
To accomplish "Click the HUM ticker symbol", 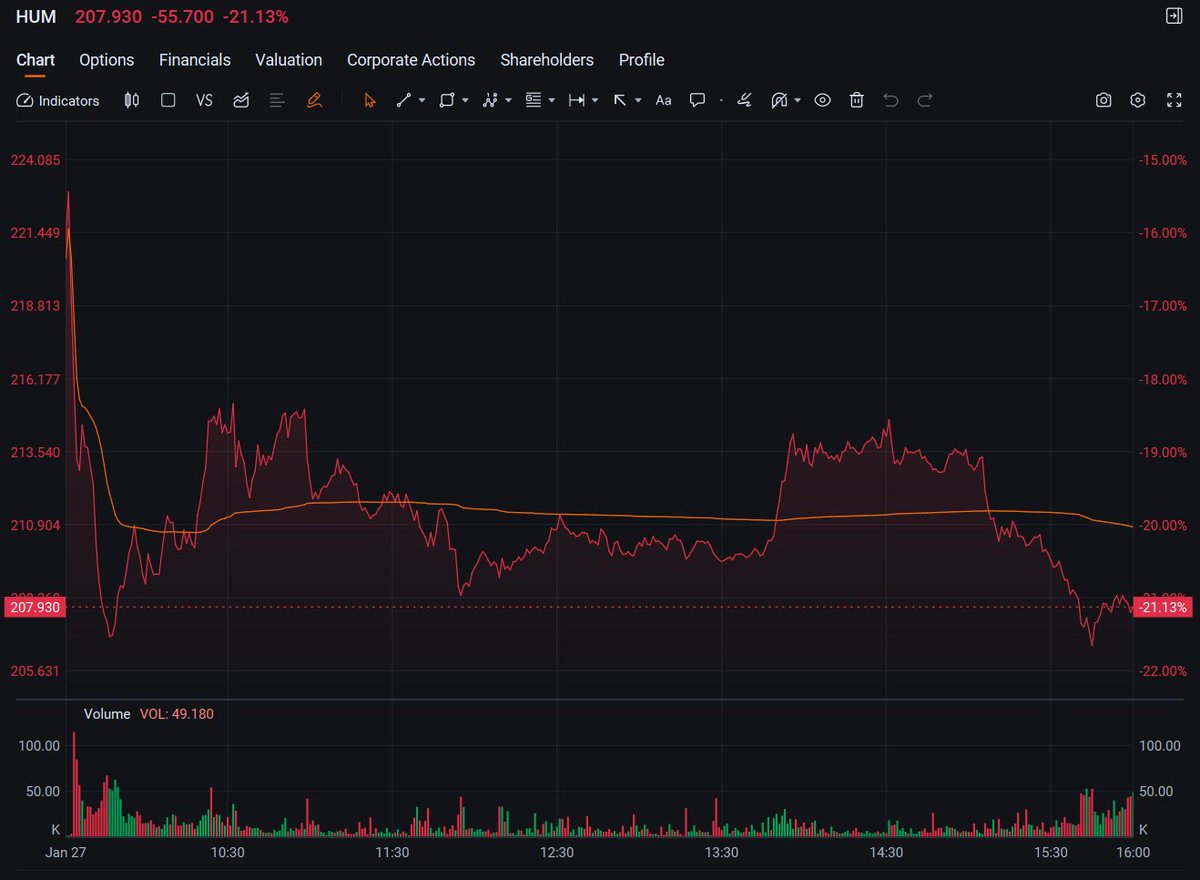I will pyautogui.click(x=36, y=17).
